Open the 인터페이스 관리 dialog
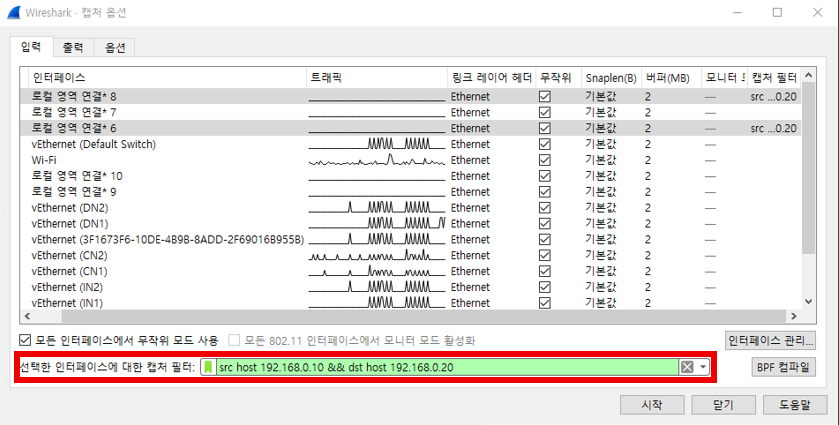Image resolution: width=839 pixels, height=425 pixels. (x=771, y=341)
